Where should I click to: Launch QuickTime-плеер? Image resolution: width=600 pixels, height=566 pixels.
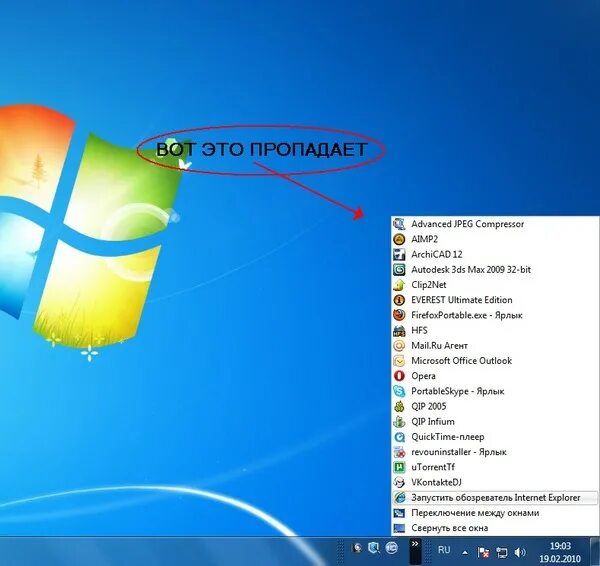[495, 437]
